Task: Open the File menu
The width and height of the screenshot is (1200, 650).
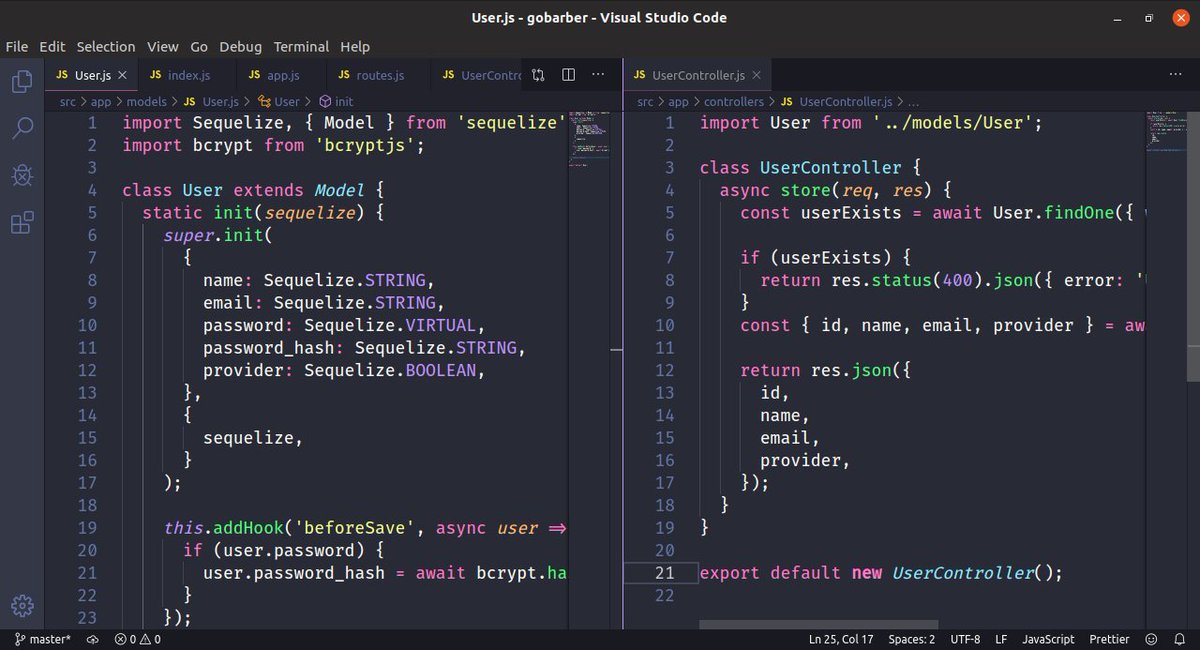Action: 17,46
